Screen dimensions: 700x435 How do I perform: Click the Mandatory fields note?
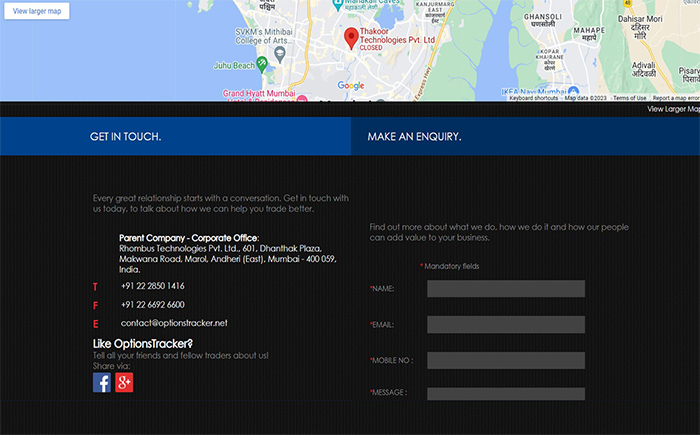pyautogui.click(x=450, y=266)
